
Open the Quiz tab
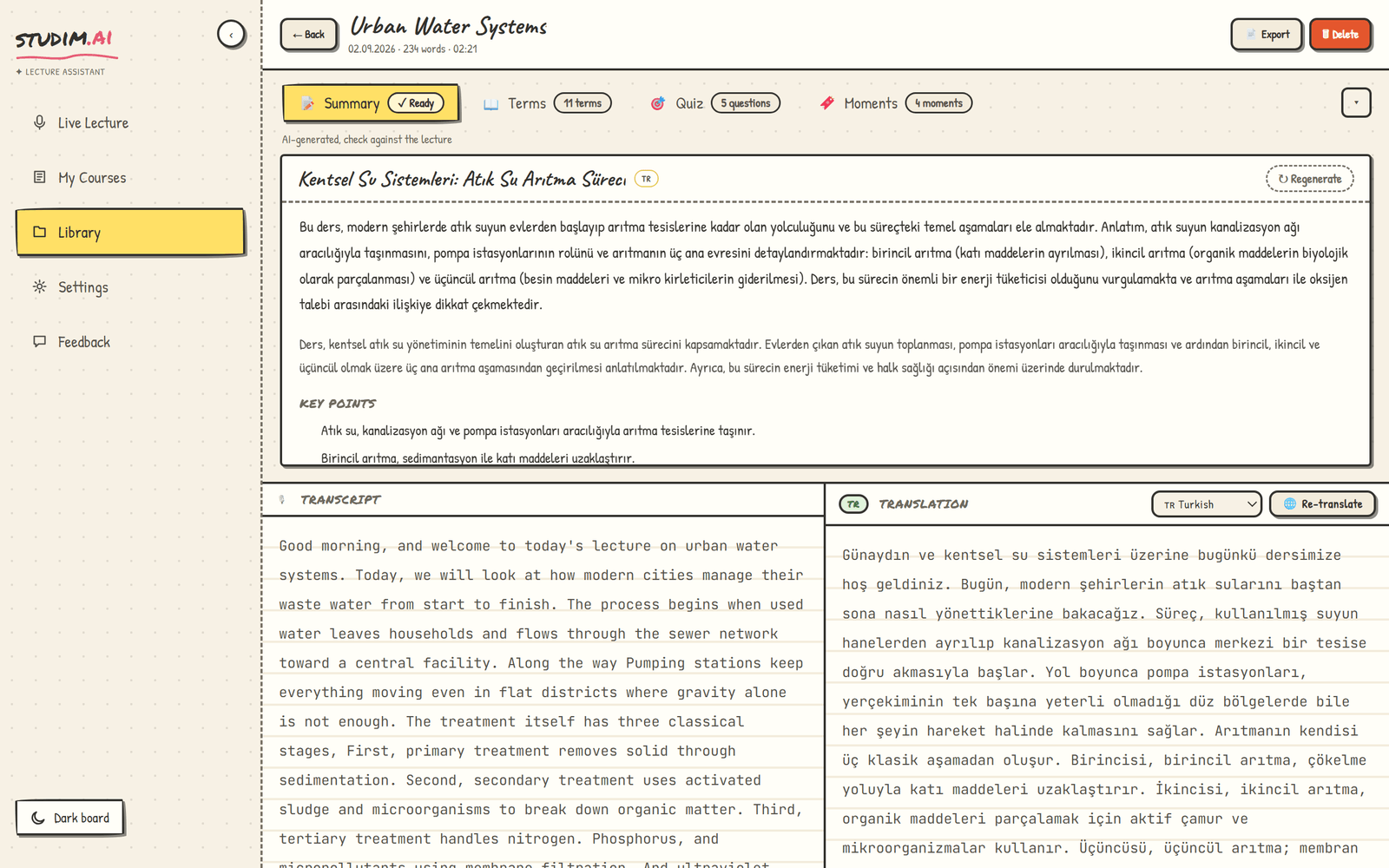tap(715, 103)
